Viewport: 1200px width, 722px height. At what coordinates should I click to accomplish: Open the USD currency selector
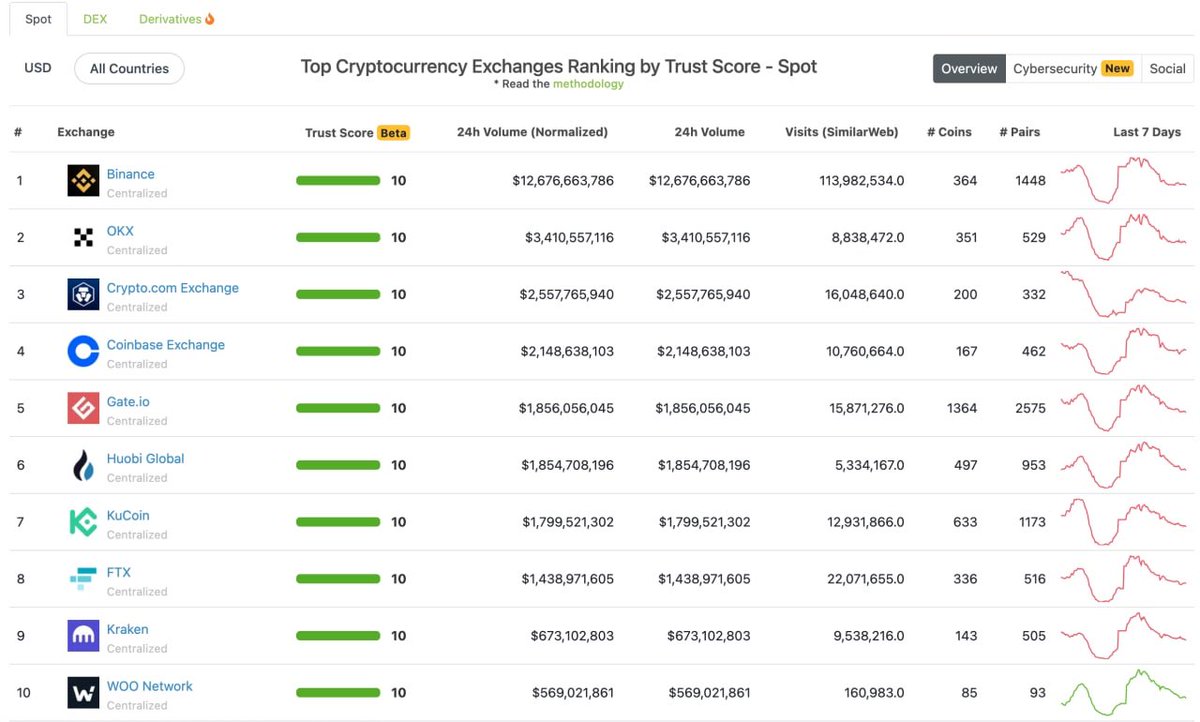tap(38, 69)
